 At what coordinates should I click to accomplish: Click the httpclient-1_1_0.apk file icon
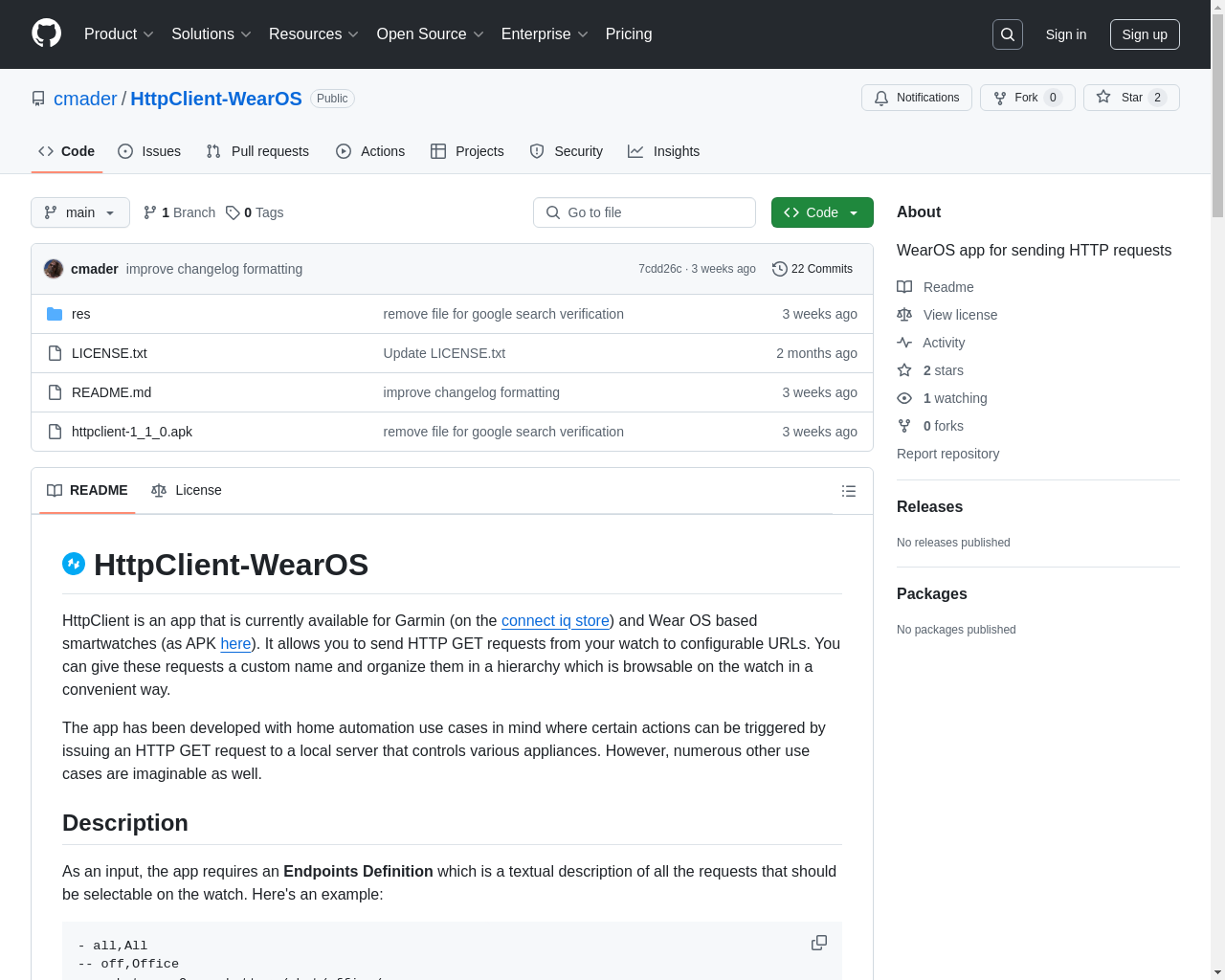click(x=55, y=432)
